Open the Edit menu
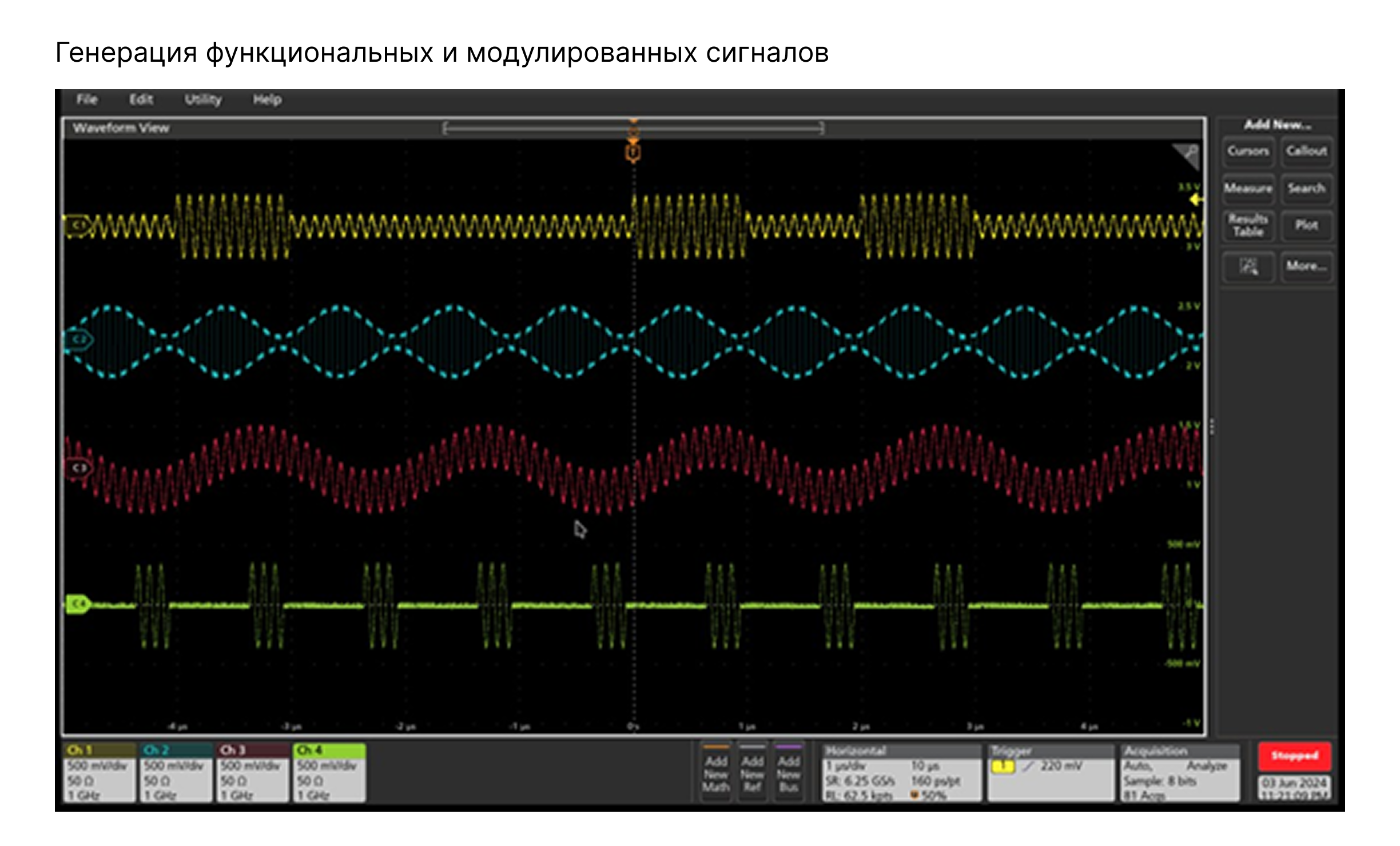This screenshot has height=846, width=1400. click(141, 99)
